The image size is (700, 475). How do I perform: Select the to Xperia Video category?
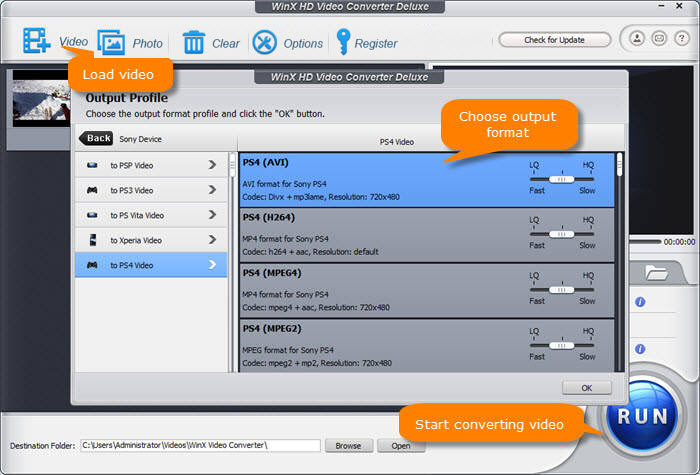click(x=151, y=240)
